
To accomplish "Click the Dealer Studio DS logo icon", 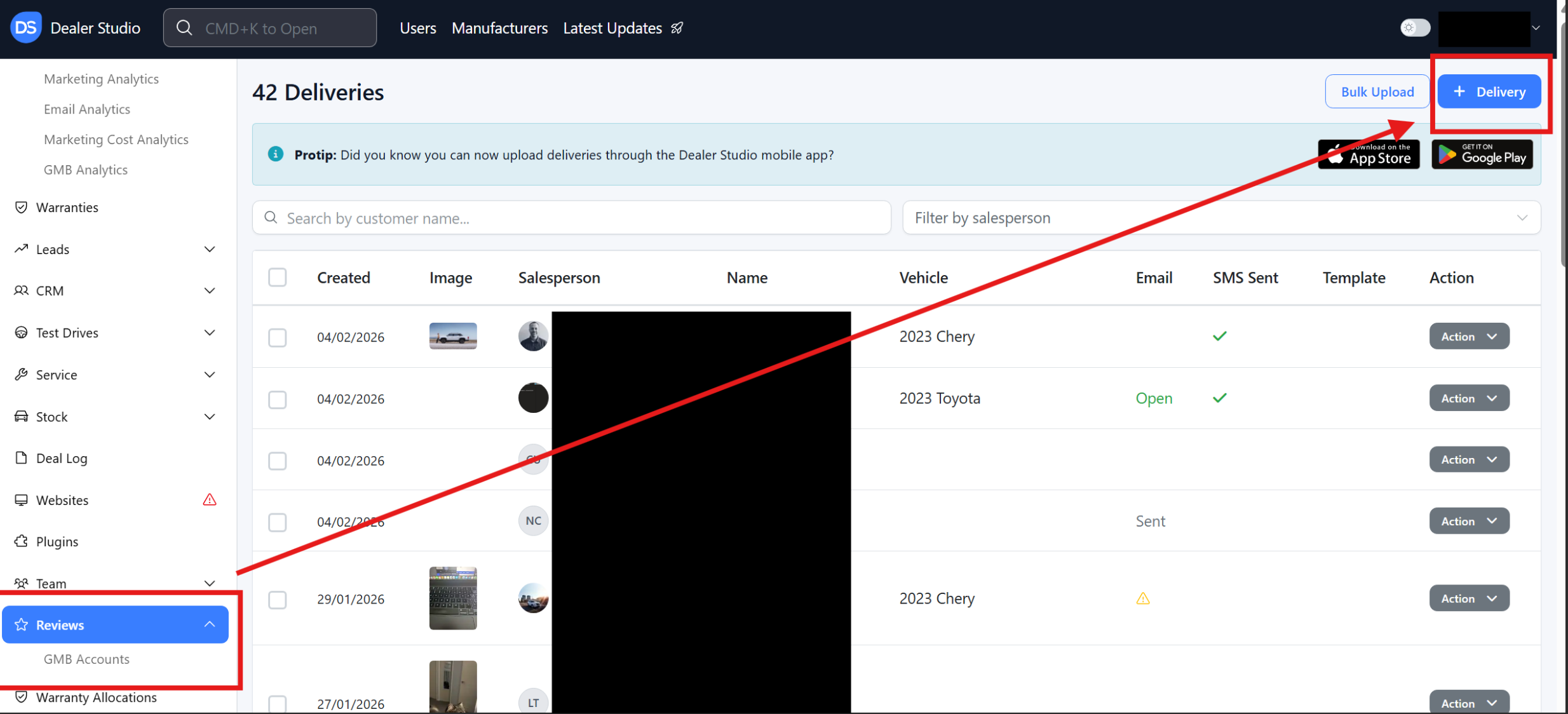I will tap(26, 27).
